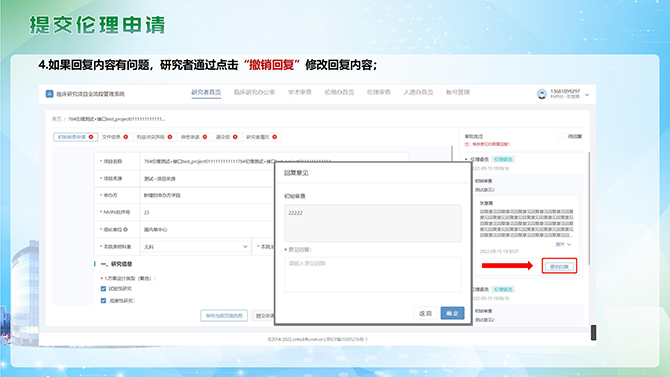Open the 临床研究办公室 tab
Viewport: 670px width, 377px height.
coord(254,92)
